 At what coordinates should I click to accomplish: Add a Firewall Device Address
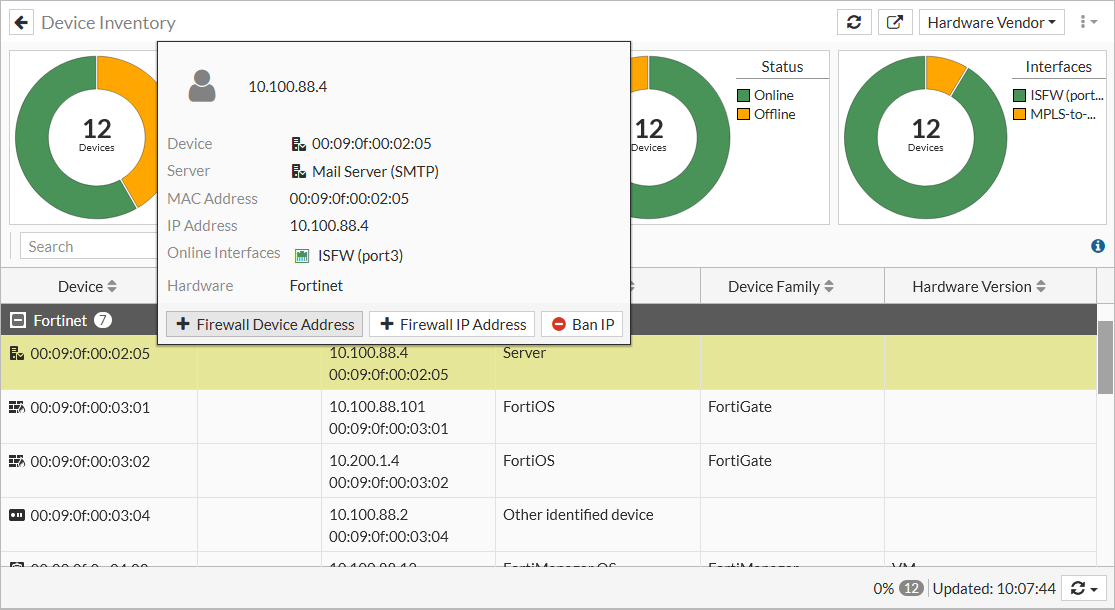click(264, 324)
